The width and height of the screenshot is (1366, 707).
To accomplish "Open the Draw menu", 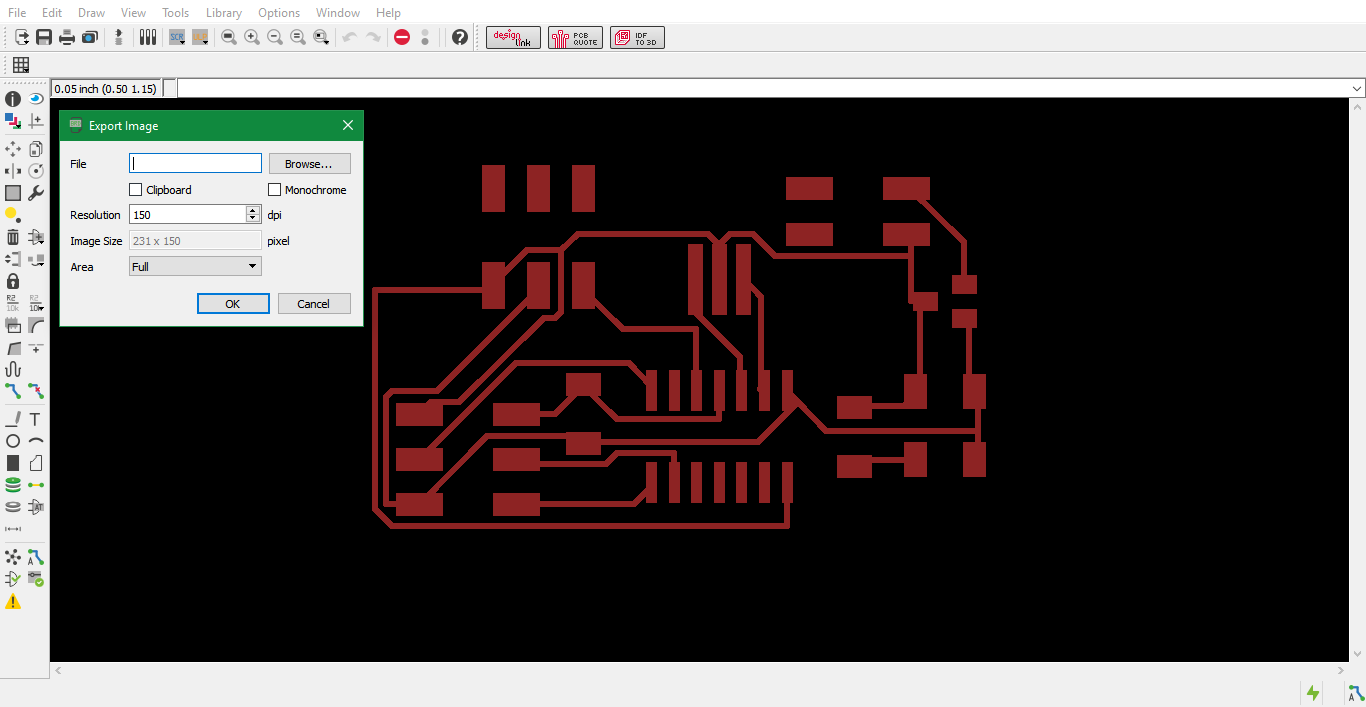I will tap(91, 13).
